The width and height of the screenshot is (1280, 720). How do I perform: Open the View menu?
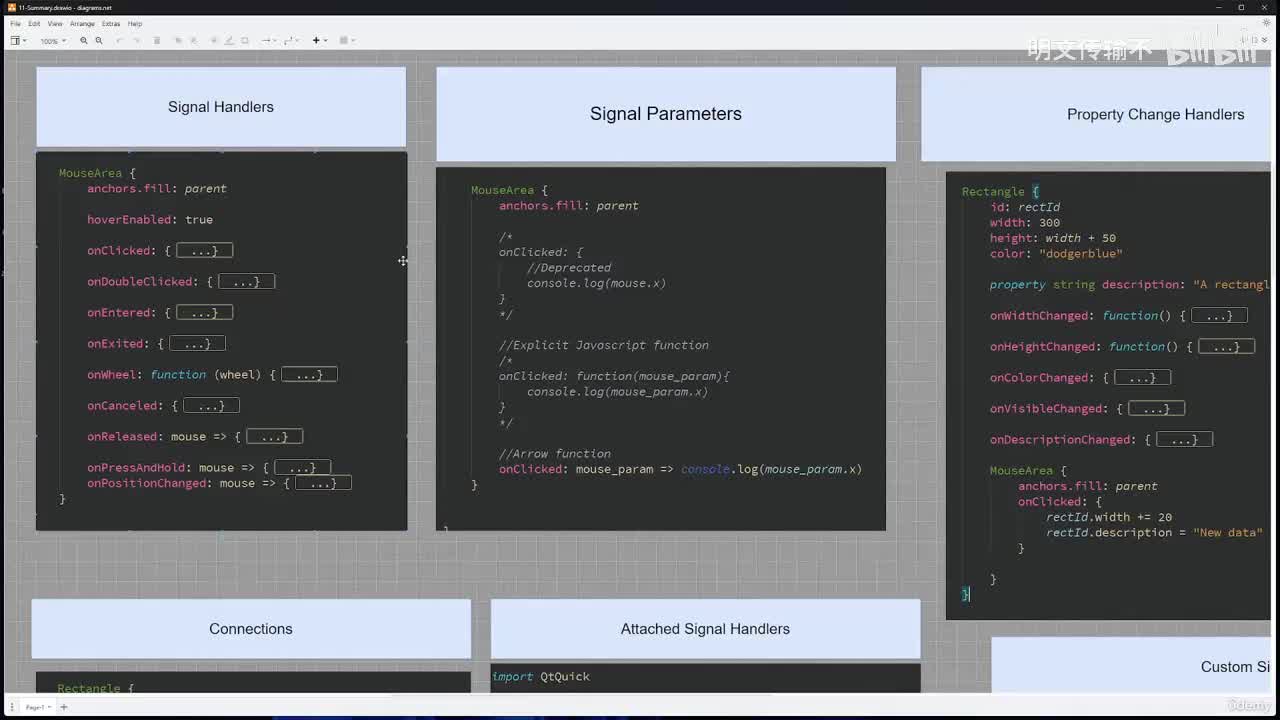[55, 23]
